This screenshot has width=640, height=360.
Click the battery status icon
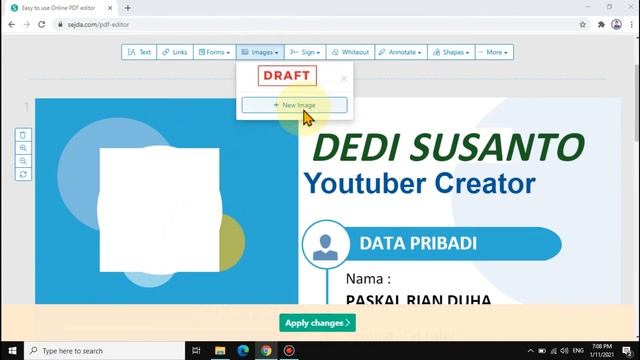[542, 351]
